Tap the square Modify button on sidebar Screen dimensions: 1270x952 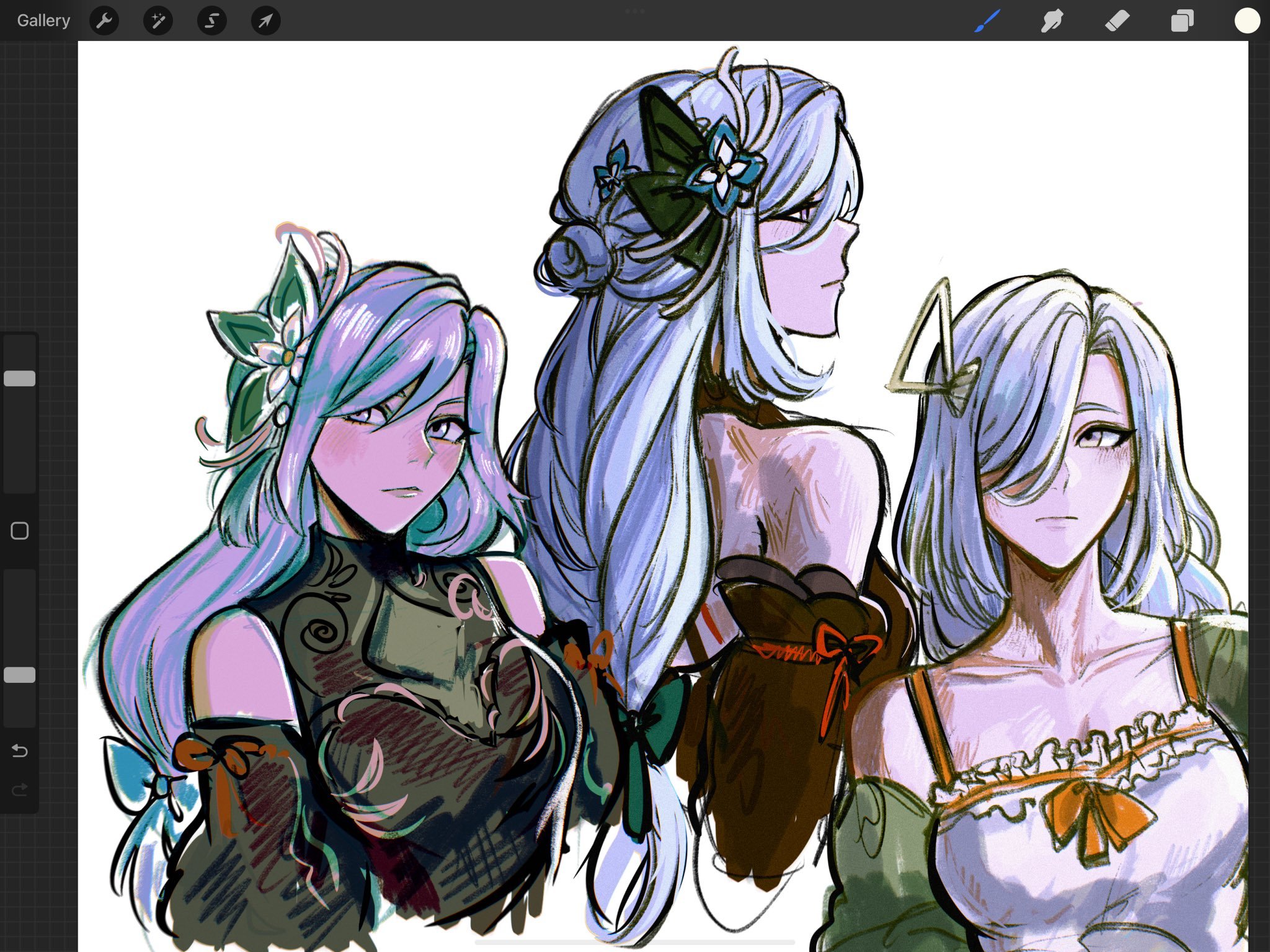coord(20,531)
